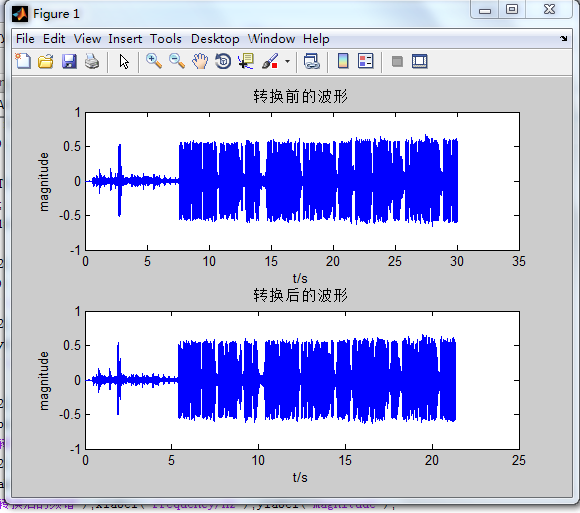Activate the Zoom Out magnifier tool
The image size is (580, 513).
tap(177, 61)
